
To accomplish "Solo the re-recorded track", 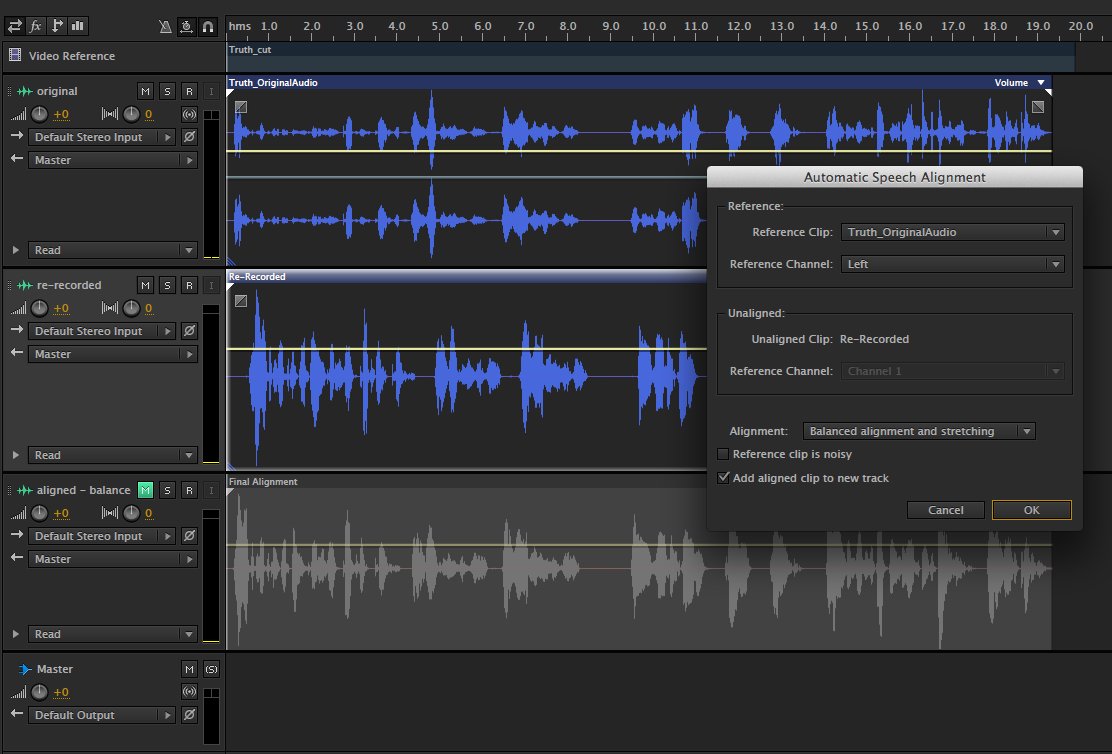I will point(167,285).
